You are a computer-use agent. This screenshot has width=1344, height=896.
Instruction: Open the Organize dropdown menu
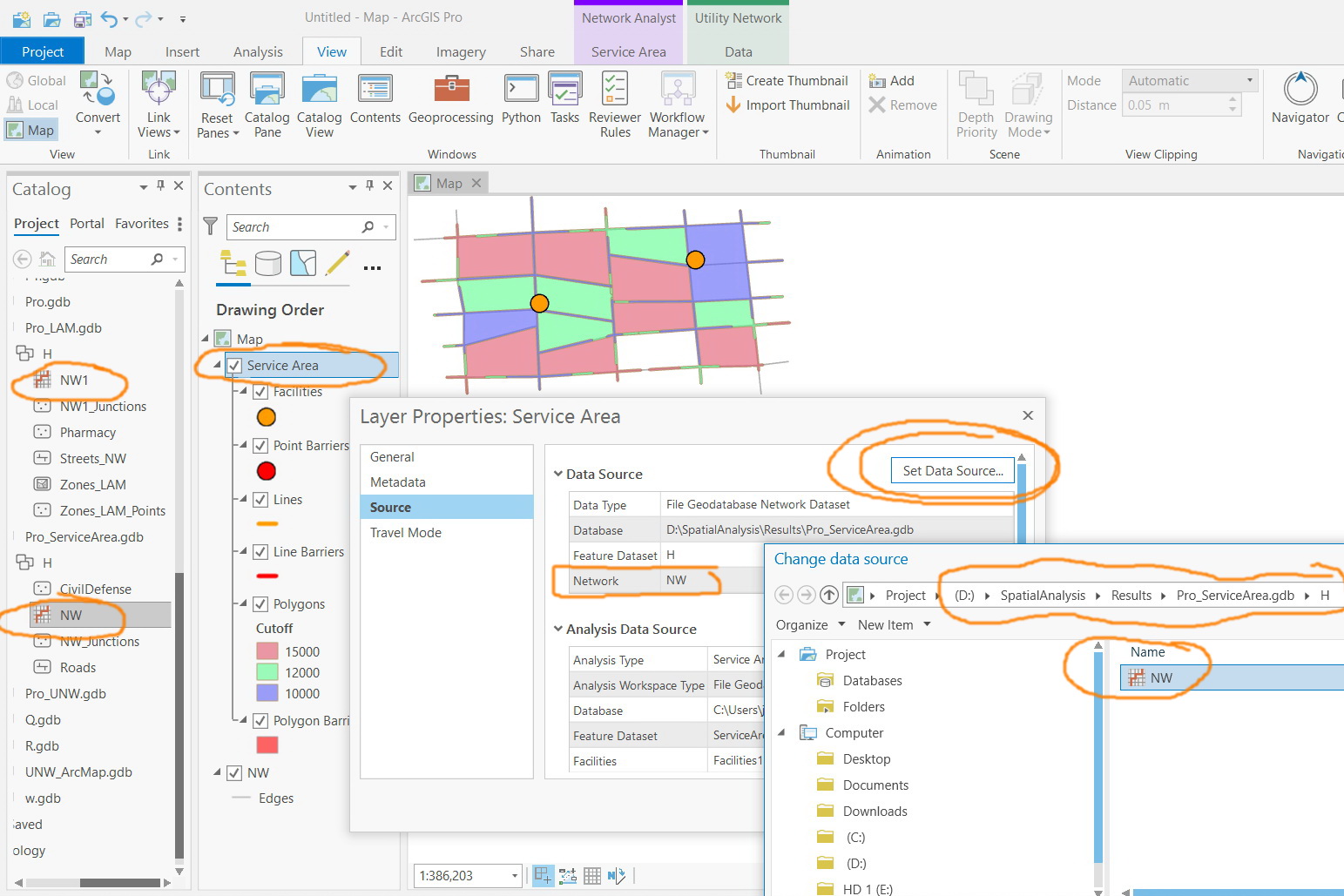click(x=811, y=625)
